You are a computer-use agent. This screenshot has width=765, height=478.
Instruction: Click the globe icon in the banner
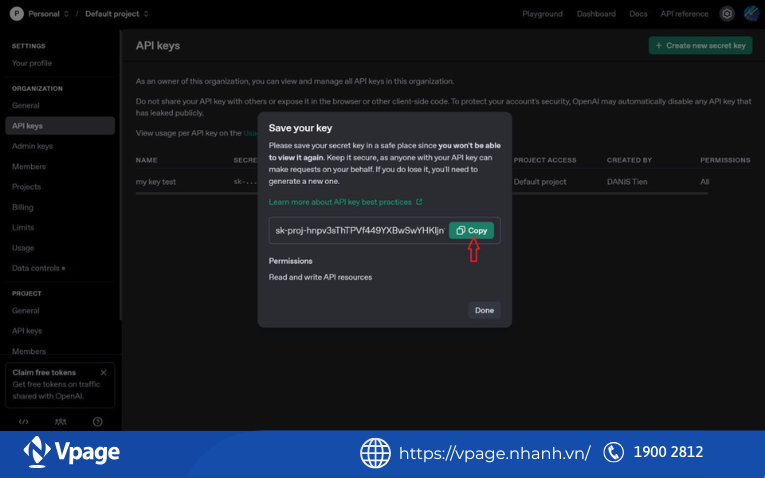coord(375,453)
